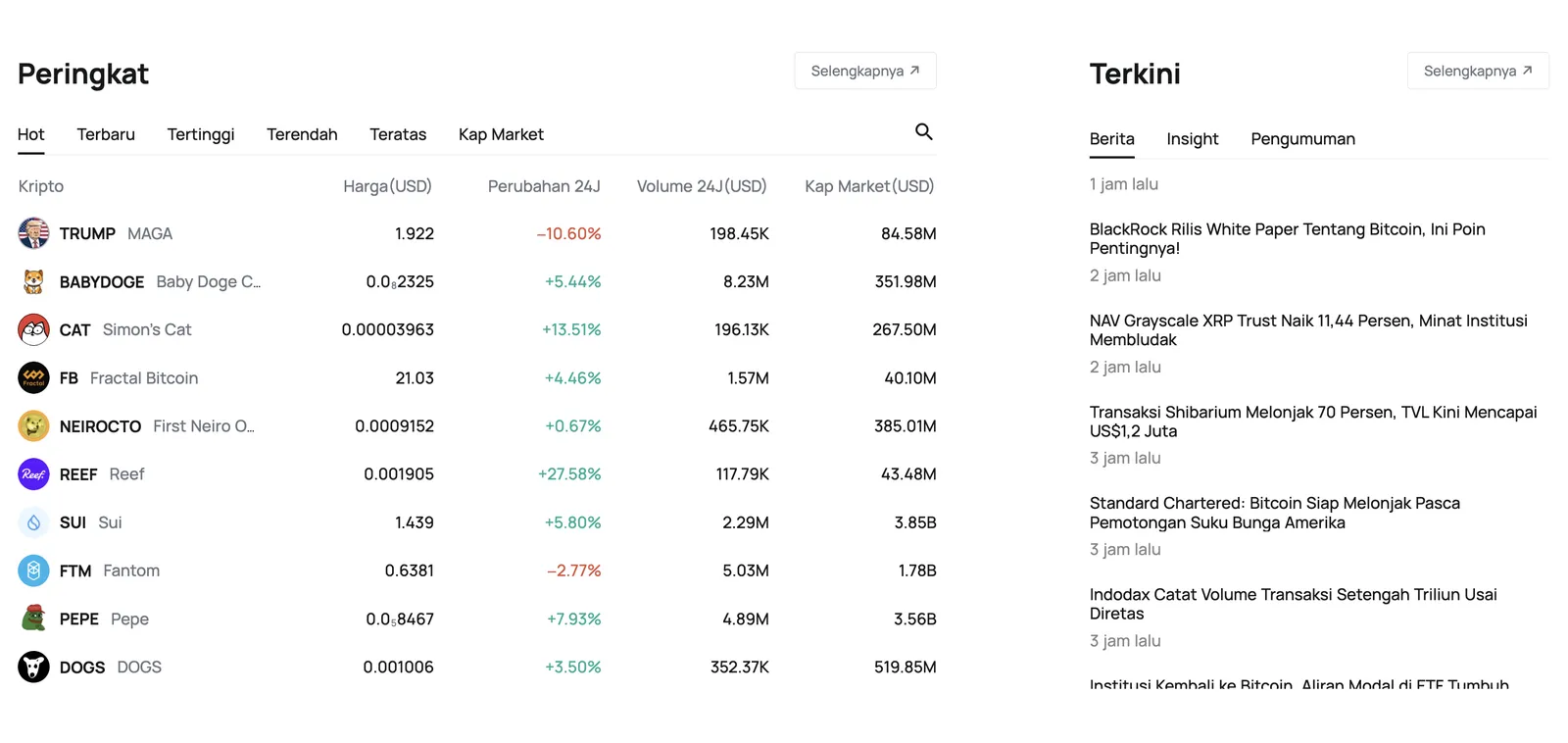The height and width of the screenshot is (743, 1568).
Task: Click SUI Sui coin name
Action: point(90,522)
